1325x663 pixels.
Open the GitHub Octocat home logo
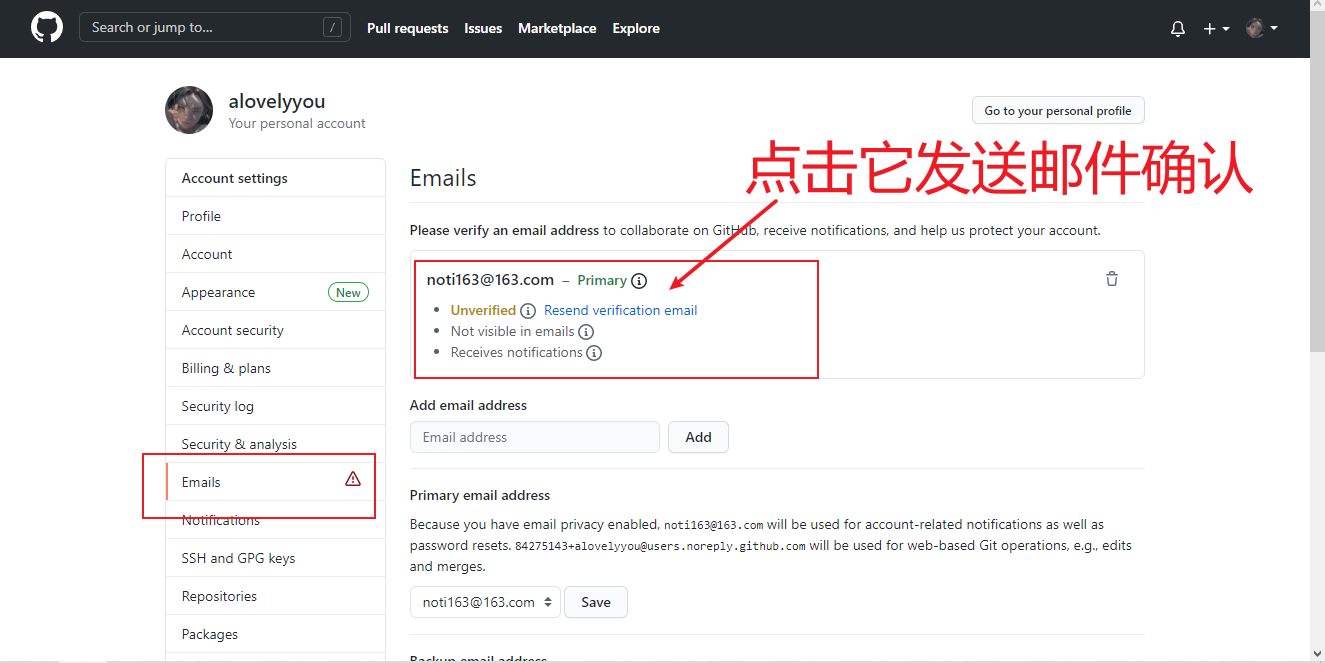[x=46, y=27]
